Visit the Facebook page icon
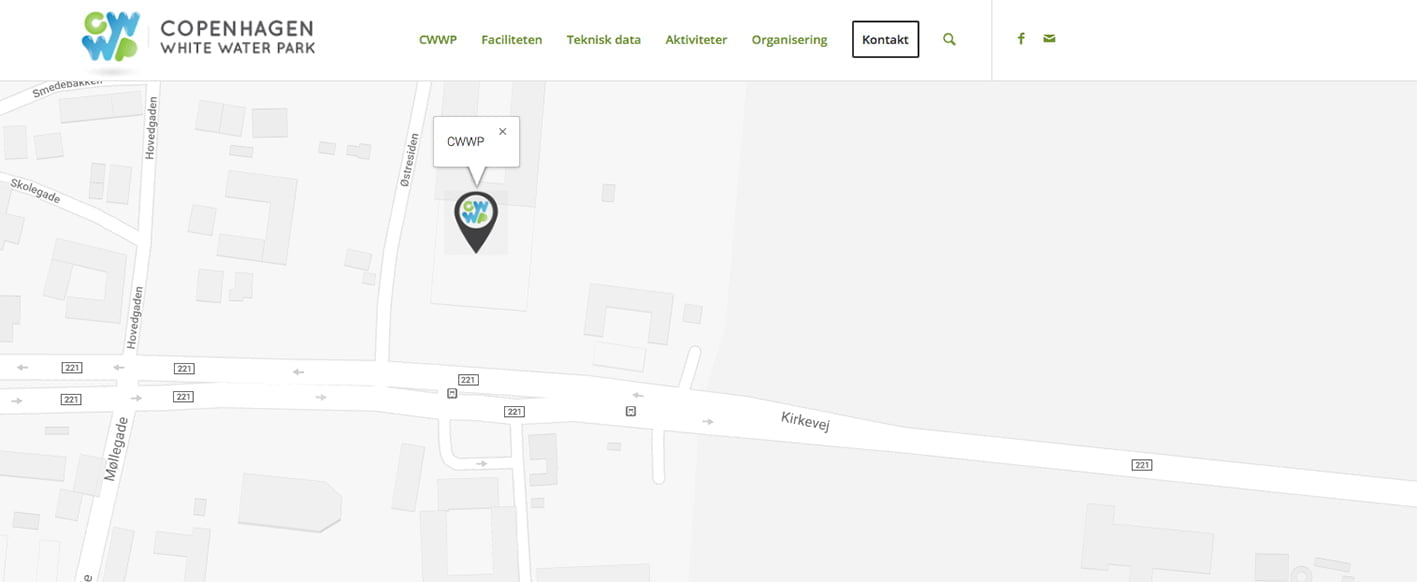 1021,39
